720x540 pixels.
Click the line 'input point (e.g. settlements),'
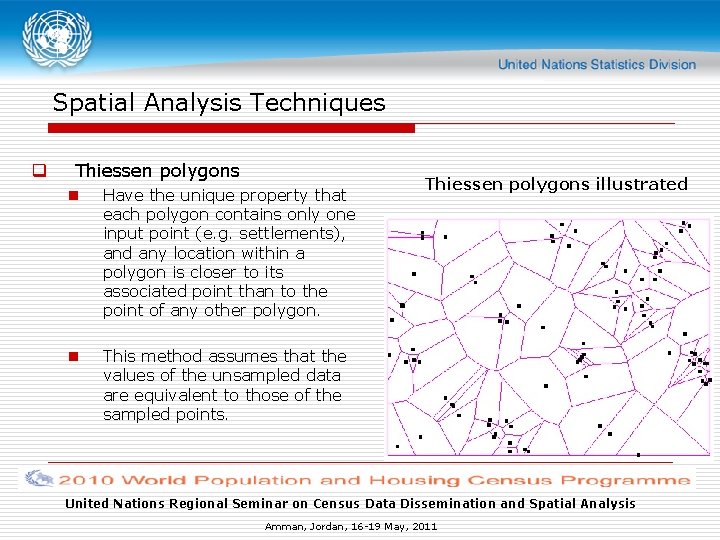click(x=224, y=234)
